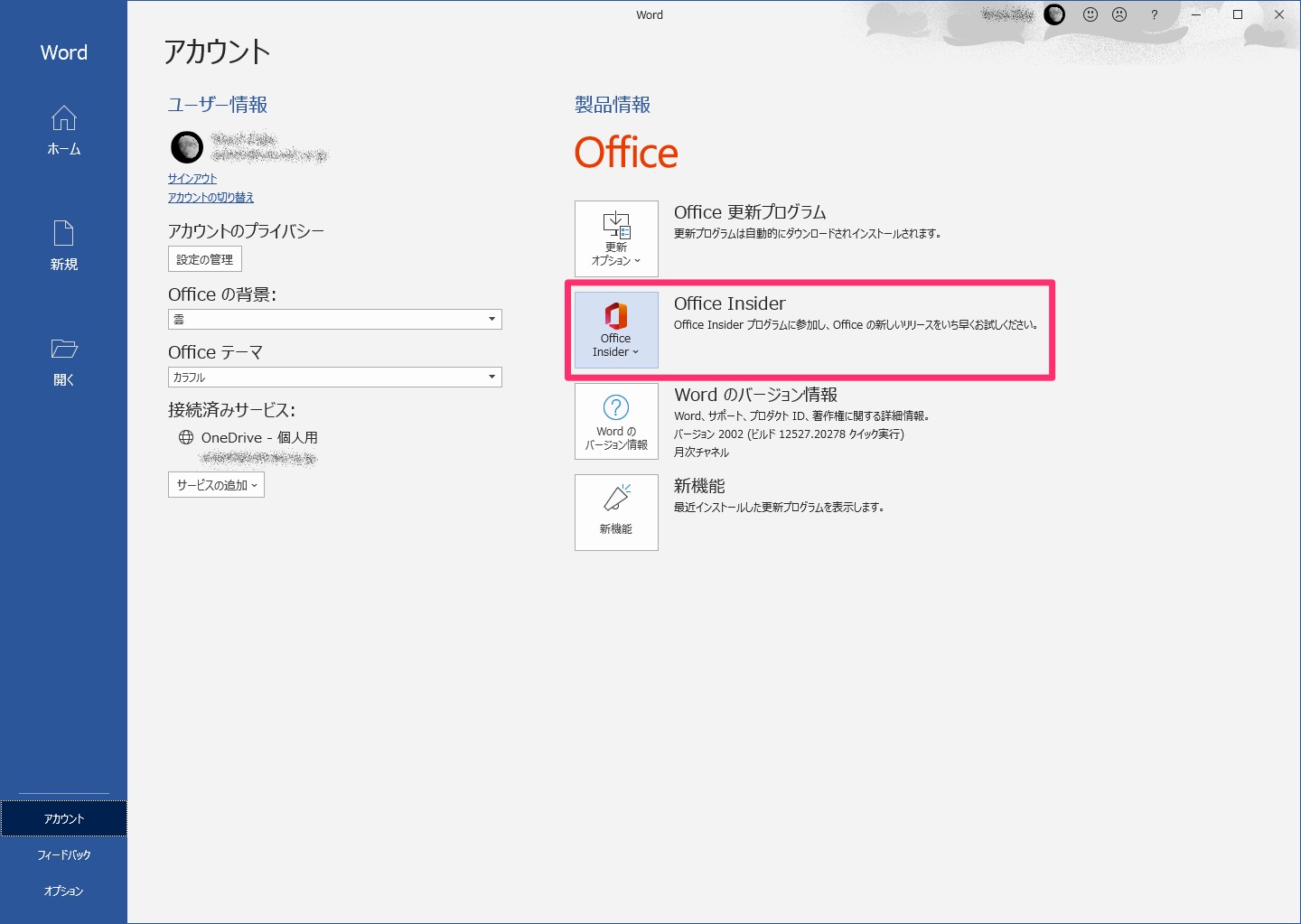Click the smiley face feedback icon
The height and width of the screenshot is (924, 1301).
(x=1090, y=14)
